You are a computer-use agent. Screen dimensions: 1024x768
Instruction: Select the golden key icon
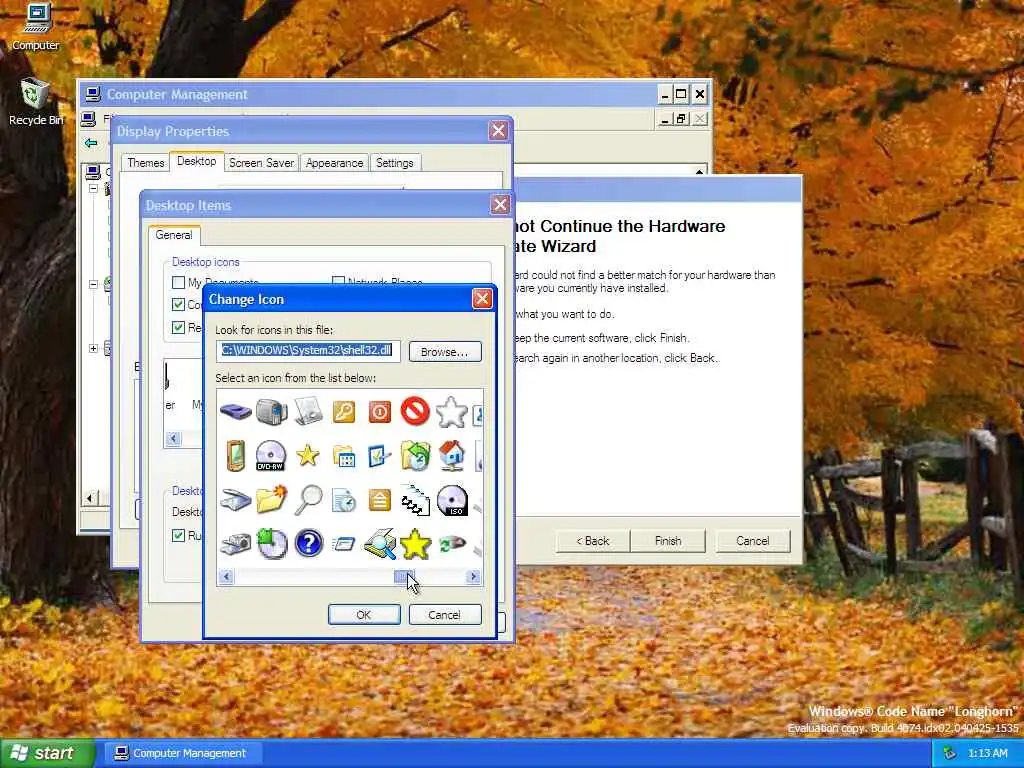point(344,411)
